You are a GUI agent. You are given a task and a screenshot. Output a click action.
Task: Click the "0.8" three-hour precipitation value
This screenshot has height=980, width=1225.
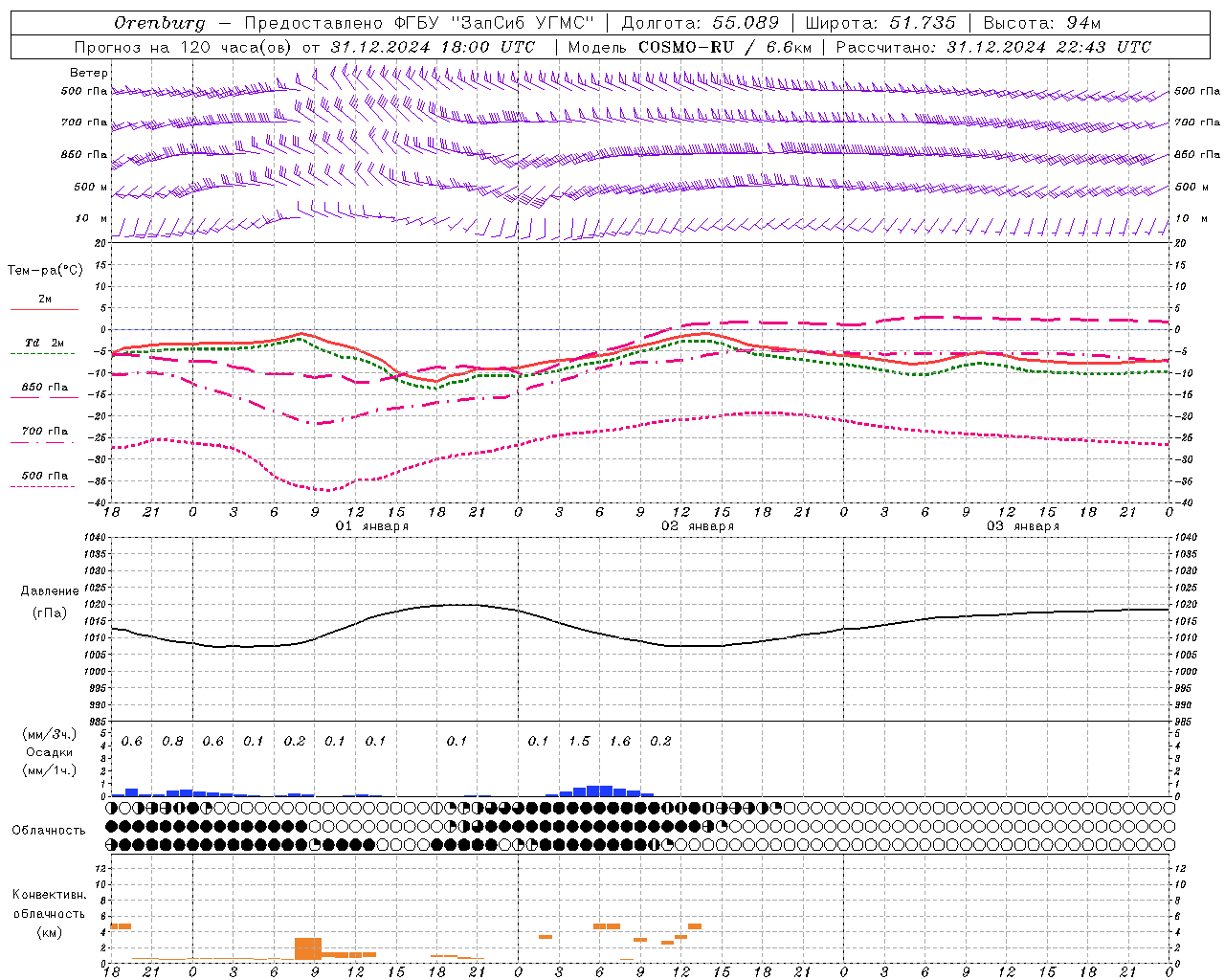[172, 742]
